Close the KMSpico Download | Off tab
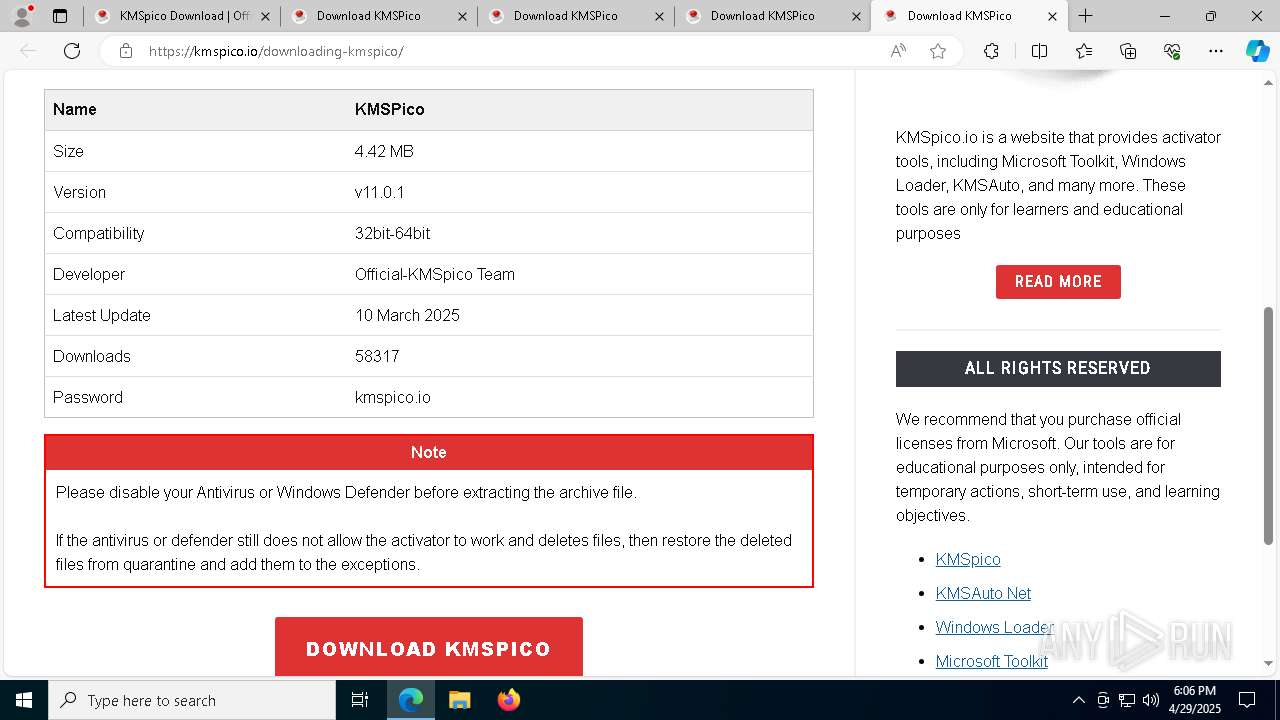 (265, 16)
